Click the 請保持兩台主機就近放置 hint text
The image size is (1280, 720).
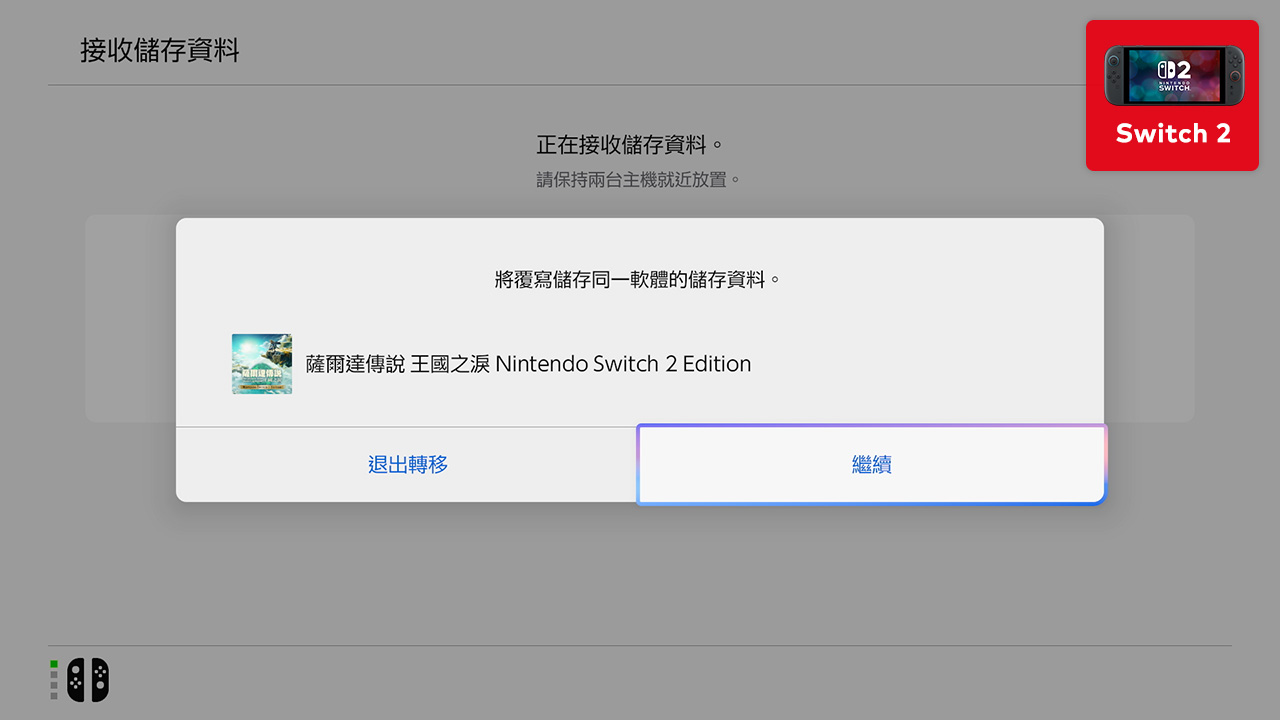click(x=639, y=179)
